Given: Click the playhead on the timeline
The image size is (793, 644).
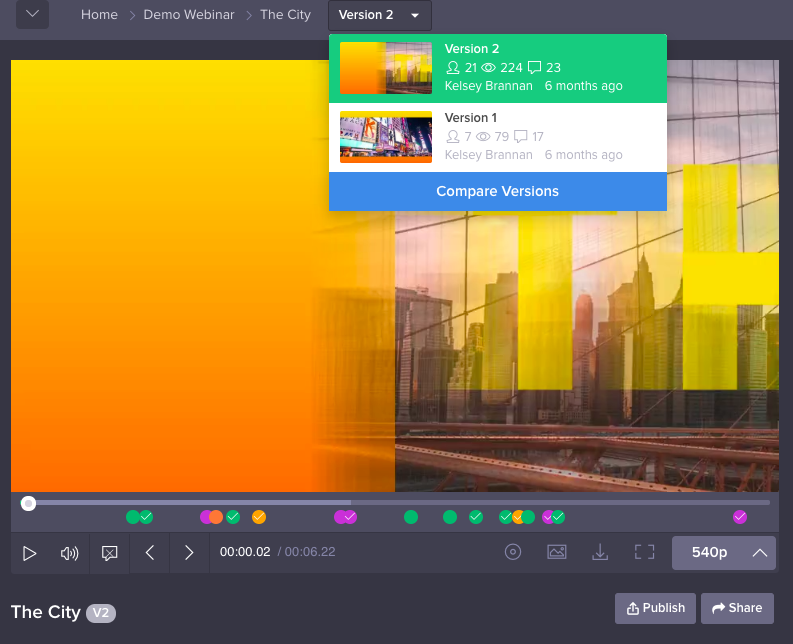Looking at the screenshot, I should [x=29, y=503].
